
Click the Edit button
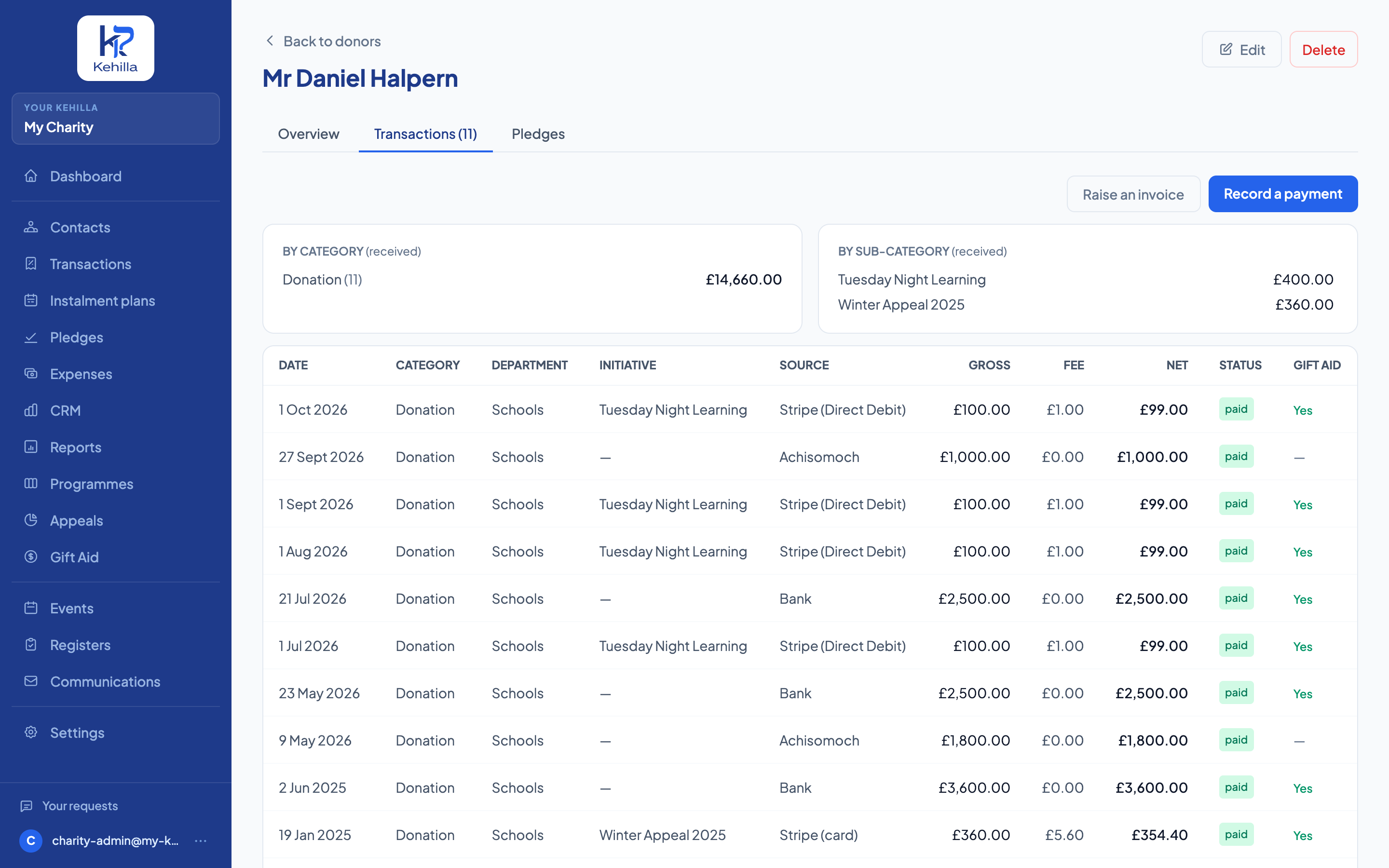point(1241,49)
